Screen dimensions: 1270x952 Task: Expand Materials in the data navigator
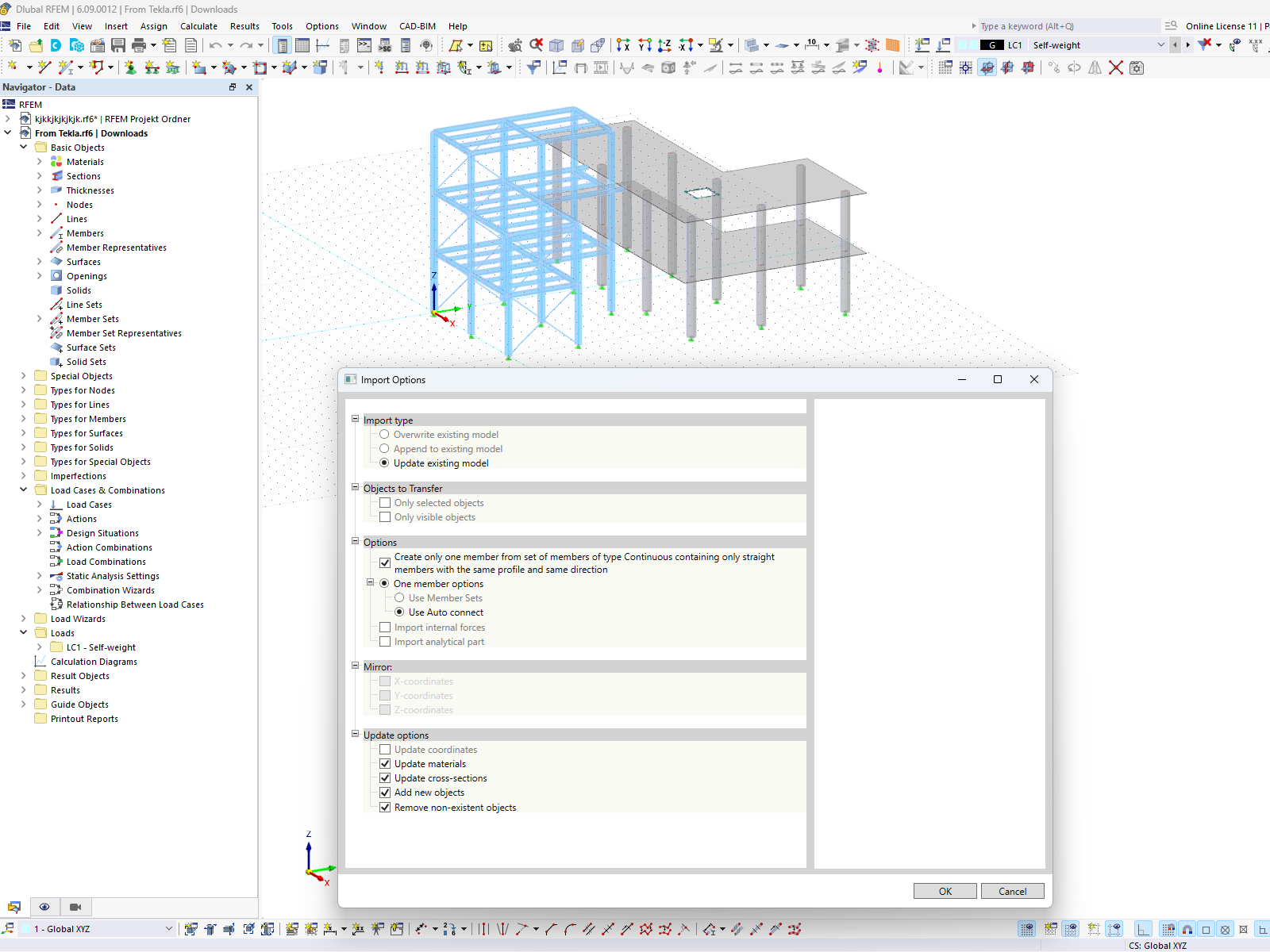coord(40,161)
